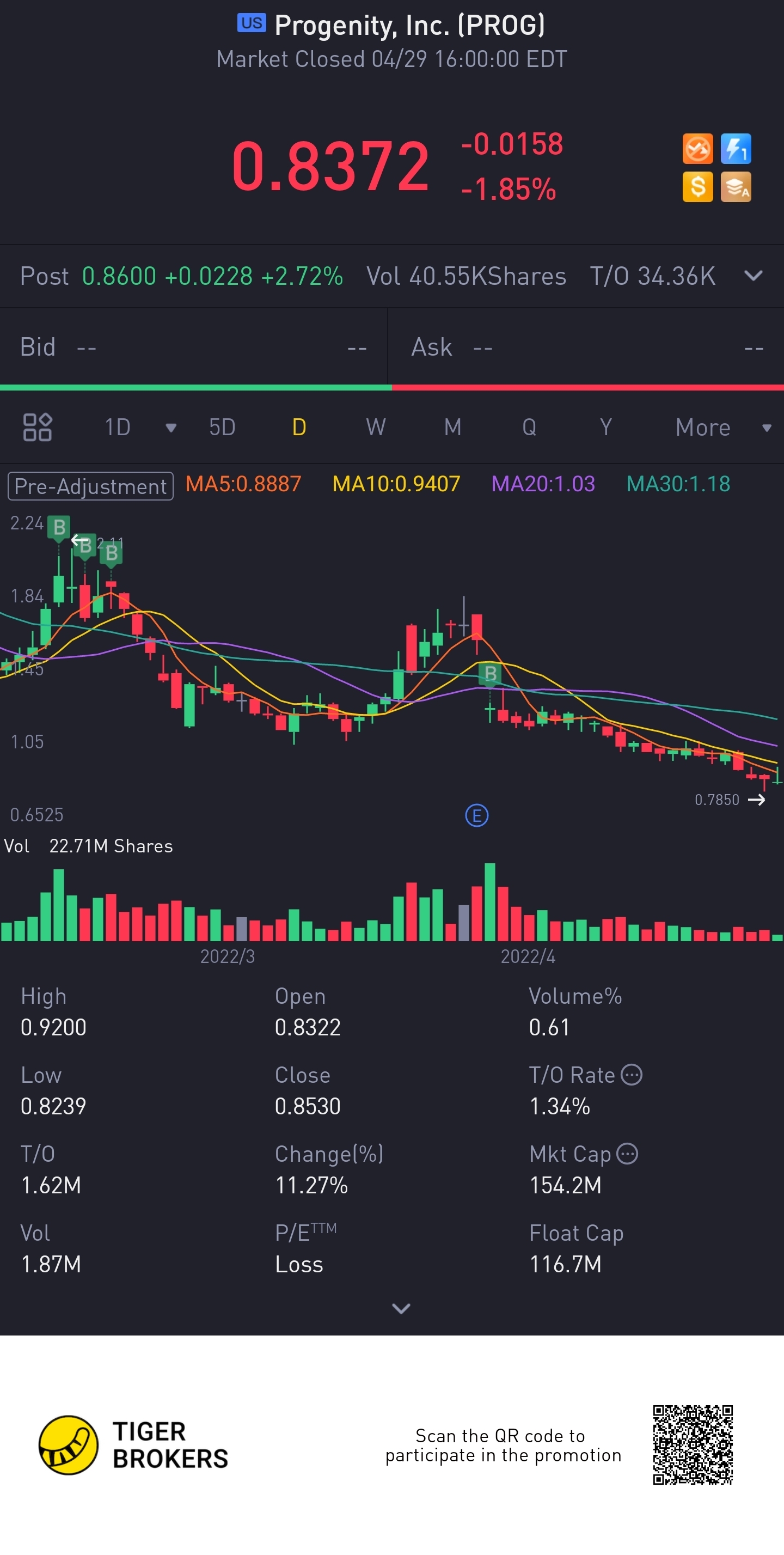Tap the MA20:1.03 indicator label
This screenshot has width=784, height=1555.
(x=543, y=484)
